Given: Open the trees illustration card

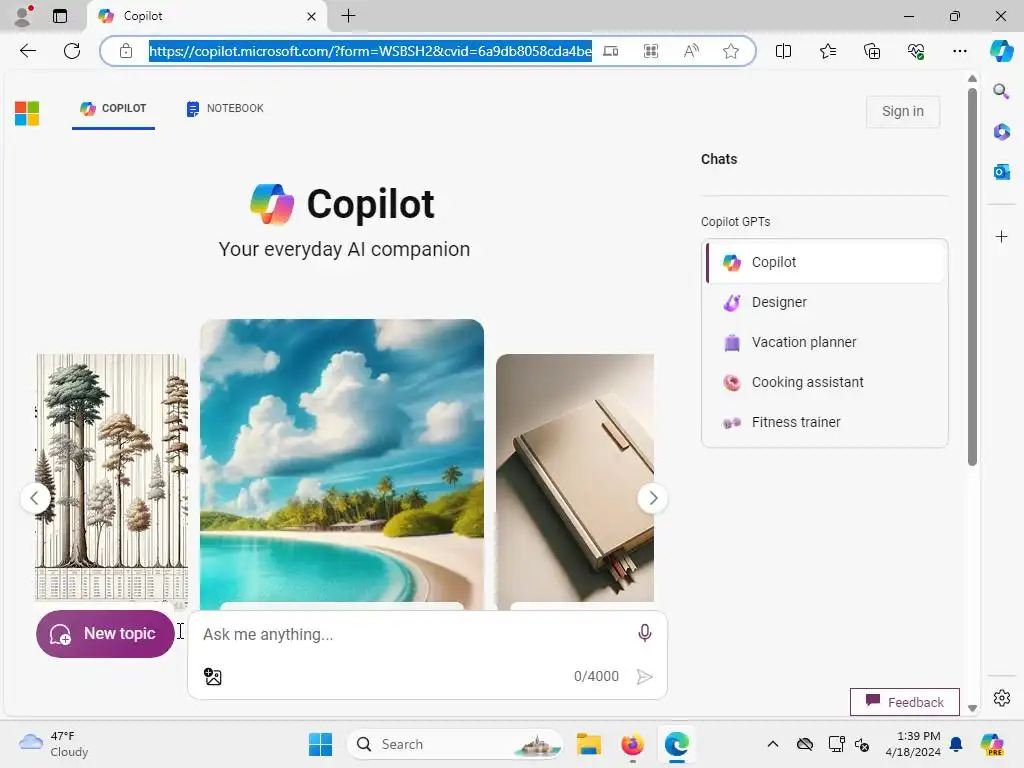Looking at the screenshot, I should (x=112, y=477).
